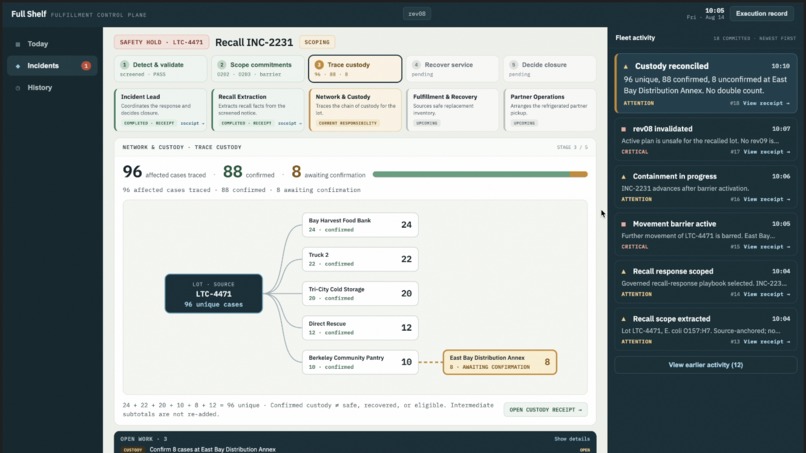Select the Bay Harvest Food Bank node

coord(360,225)
